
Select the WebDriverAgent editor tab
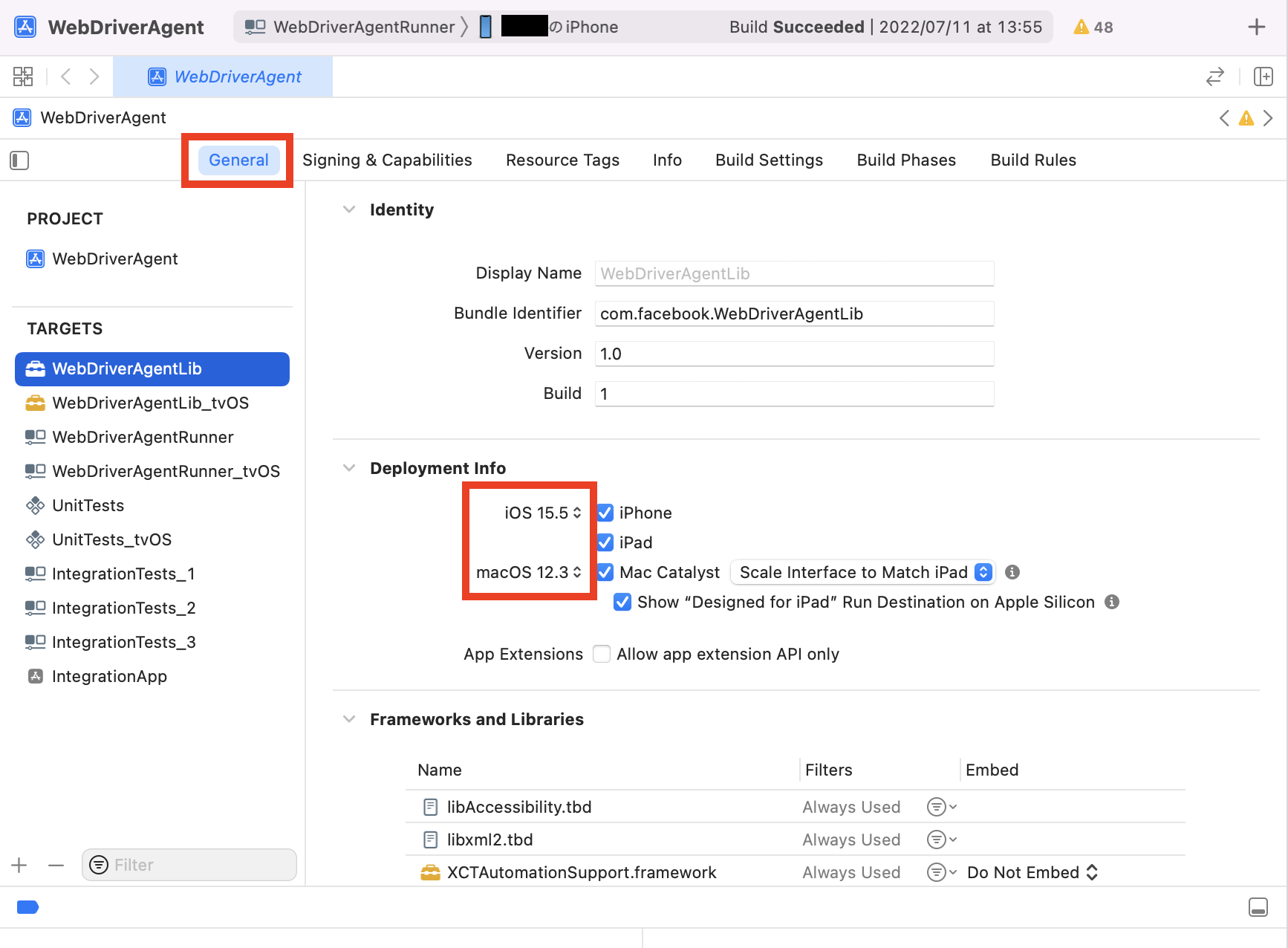[x=223, y=77]
